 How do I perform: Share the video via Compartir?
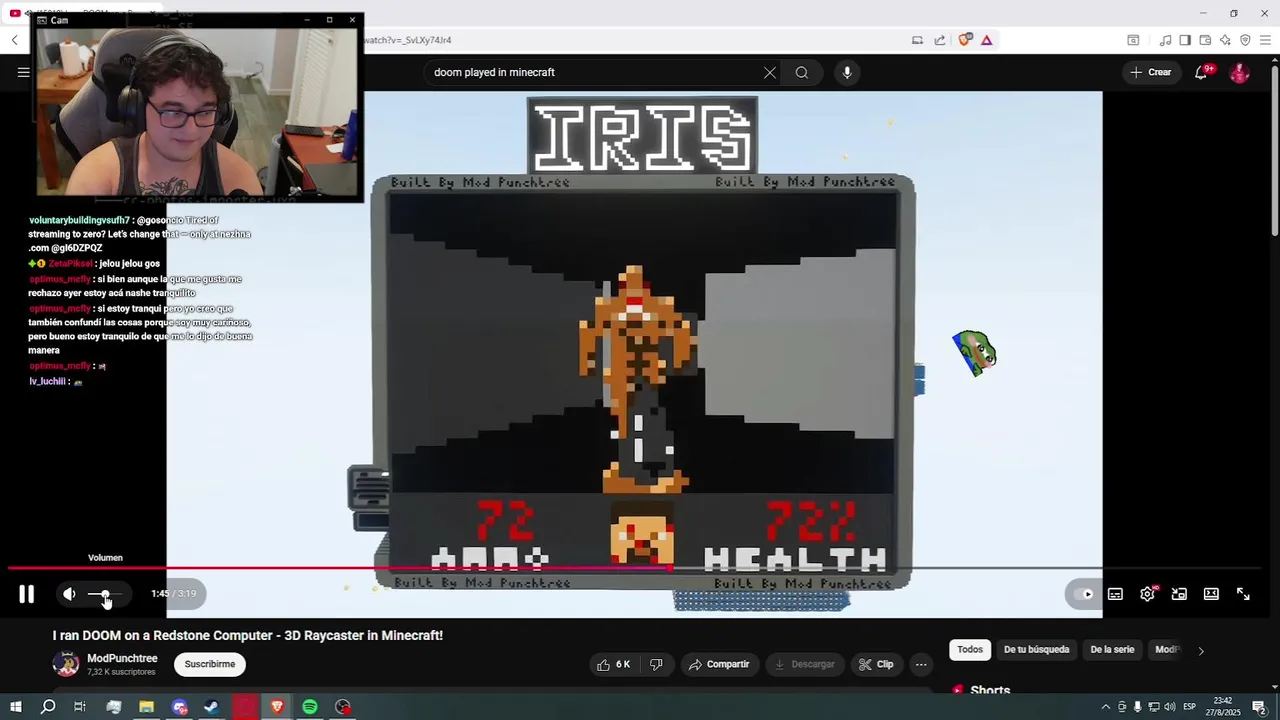719,664
